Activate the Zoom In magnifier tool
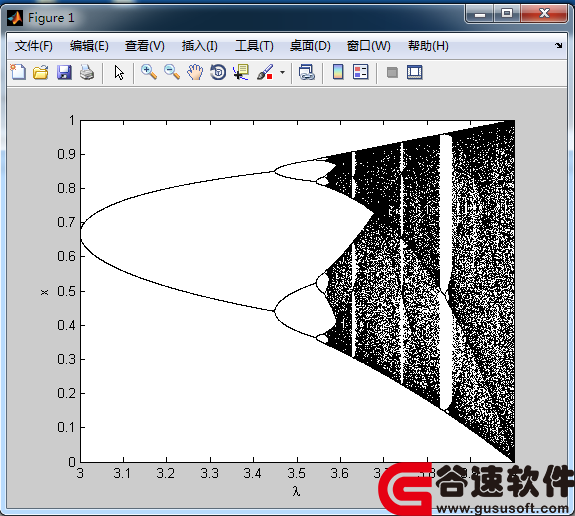 click(x=149, y=72)
